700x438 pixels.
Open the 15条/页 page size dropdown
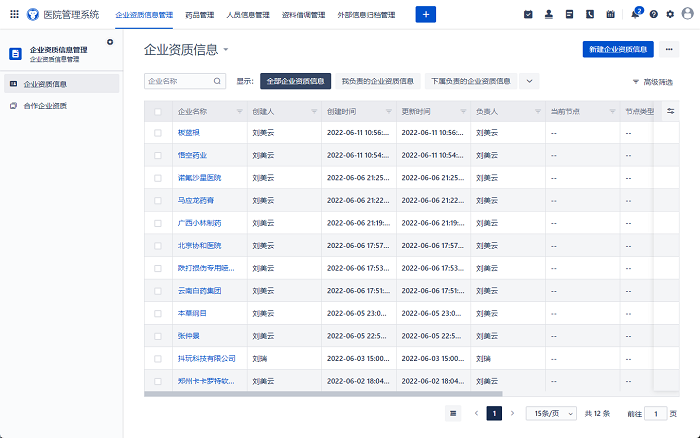[x=551, y=413]
